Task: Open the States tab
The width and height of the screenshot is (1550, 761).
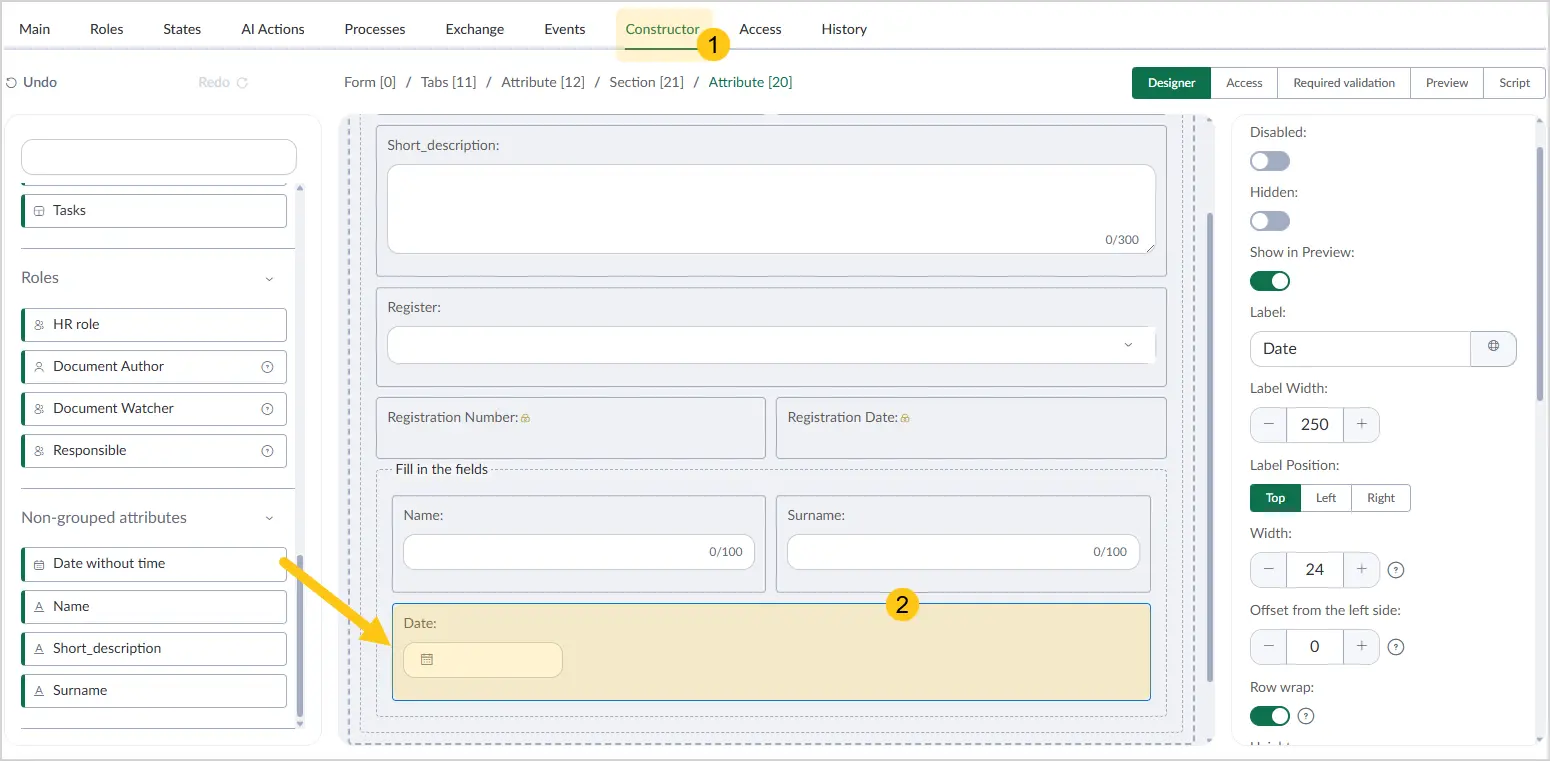Action: [182, 29]
